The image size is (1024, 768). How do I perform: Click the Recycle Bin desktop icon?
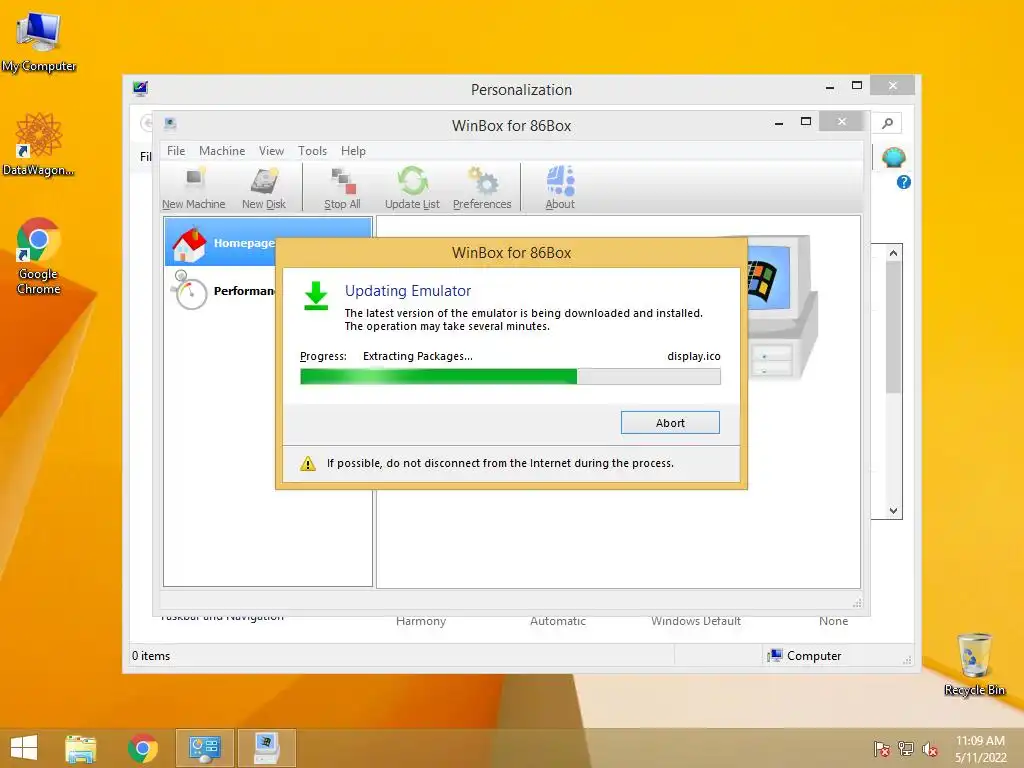point(974,664)
